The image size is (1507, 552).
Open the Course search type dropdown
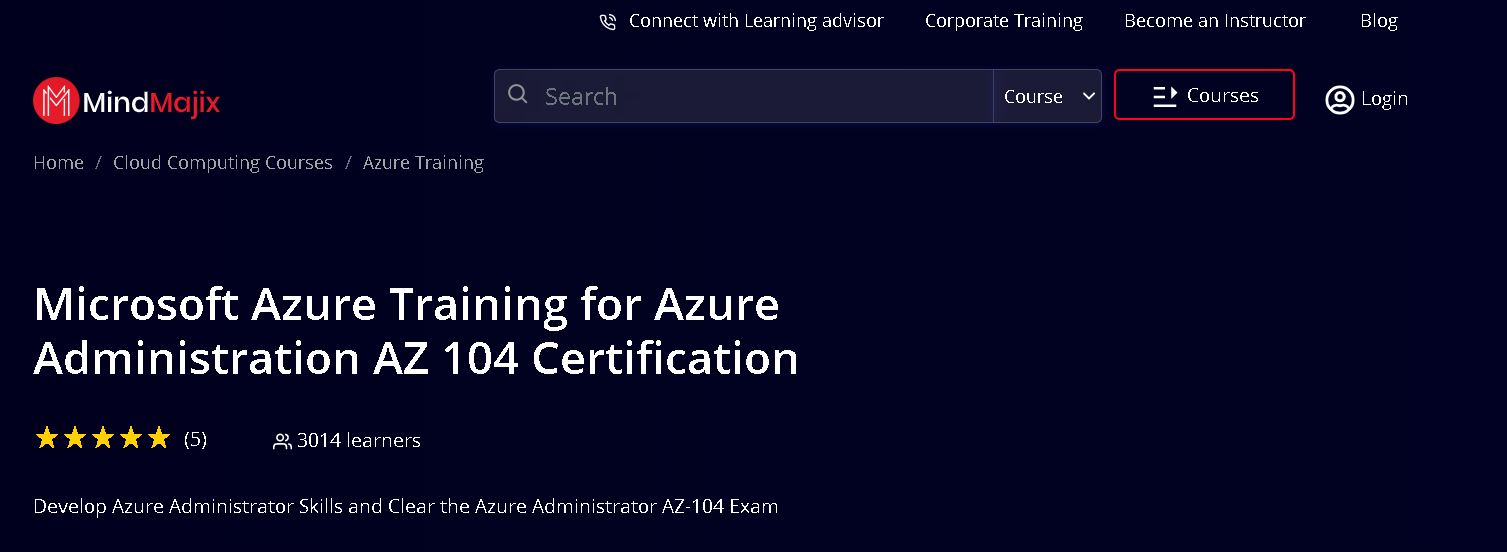(1047, 96)
